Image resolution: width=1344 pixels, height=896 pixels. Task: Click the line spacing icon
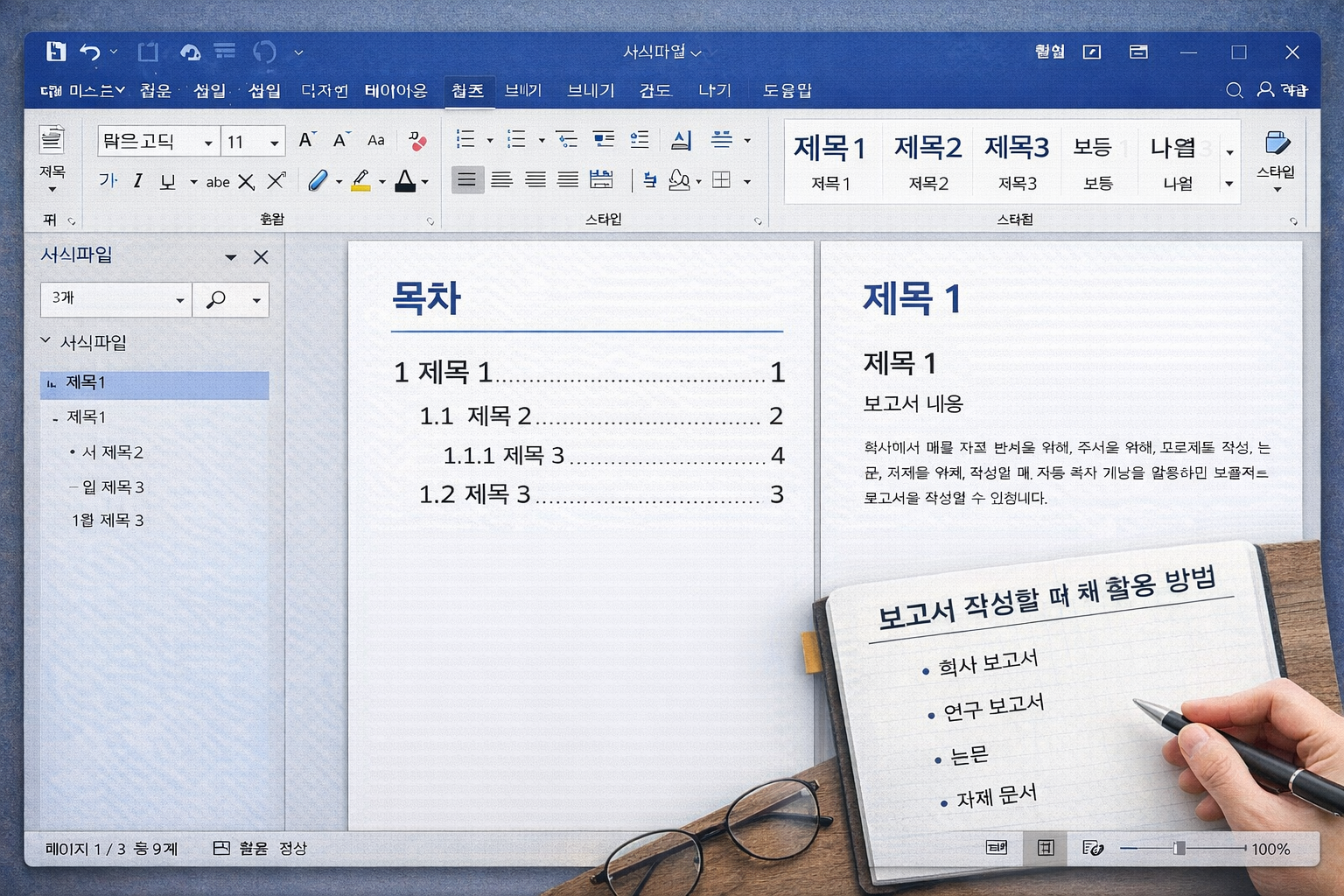(x=722, y=139)
